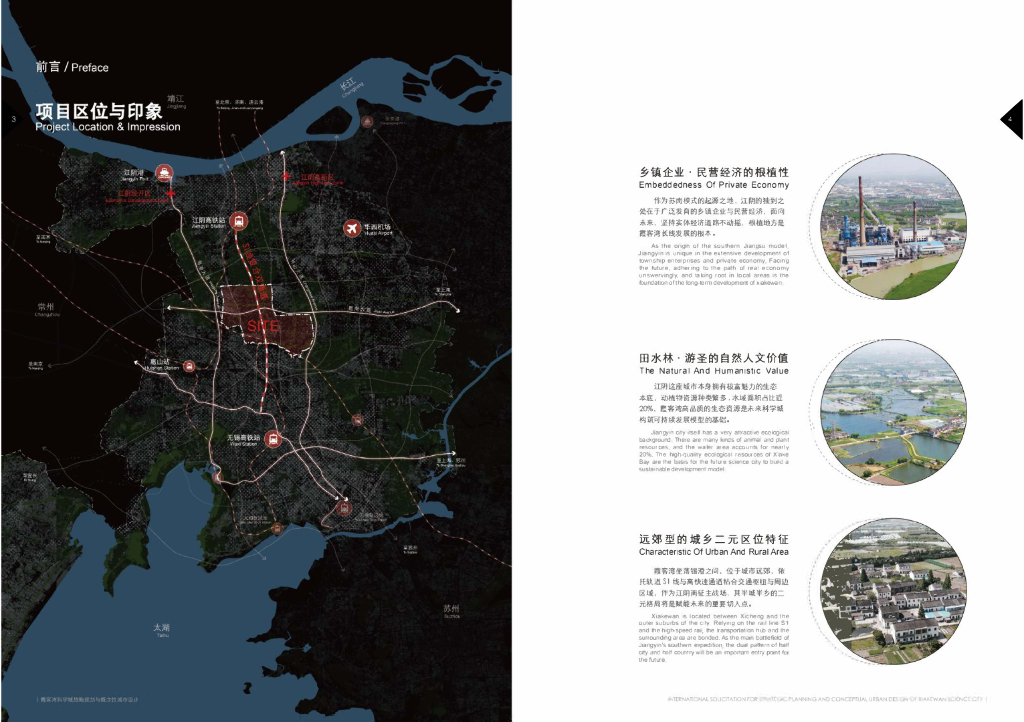Screen dimensions: 1024x722
Task: Click Embeddedness Of Private Economy subtitle
Action: click(x=714, y=185)
